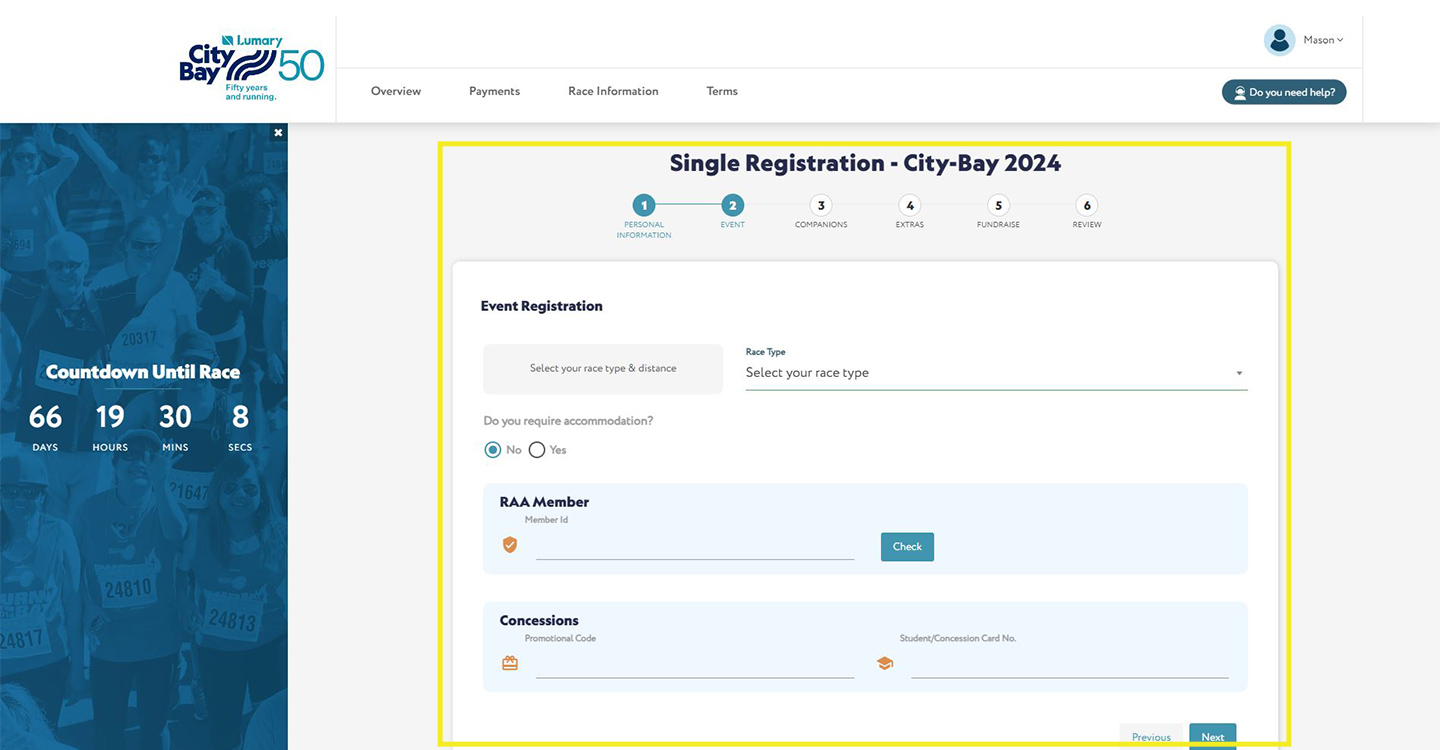Click Mason's profile avatar icon
The height and width of the screenshot is (750, 1440).
pyautogui.click(x=1279, y=40)
